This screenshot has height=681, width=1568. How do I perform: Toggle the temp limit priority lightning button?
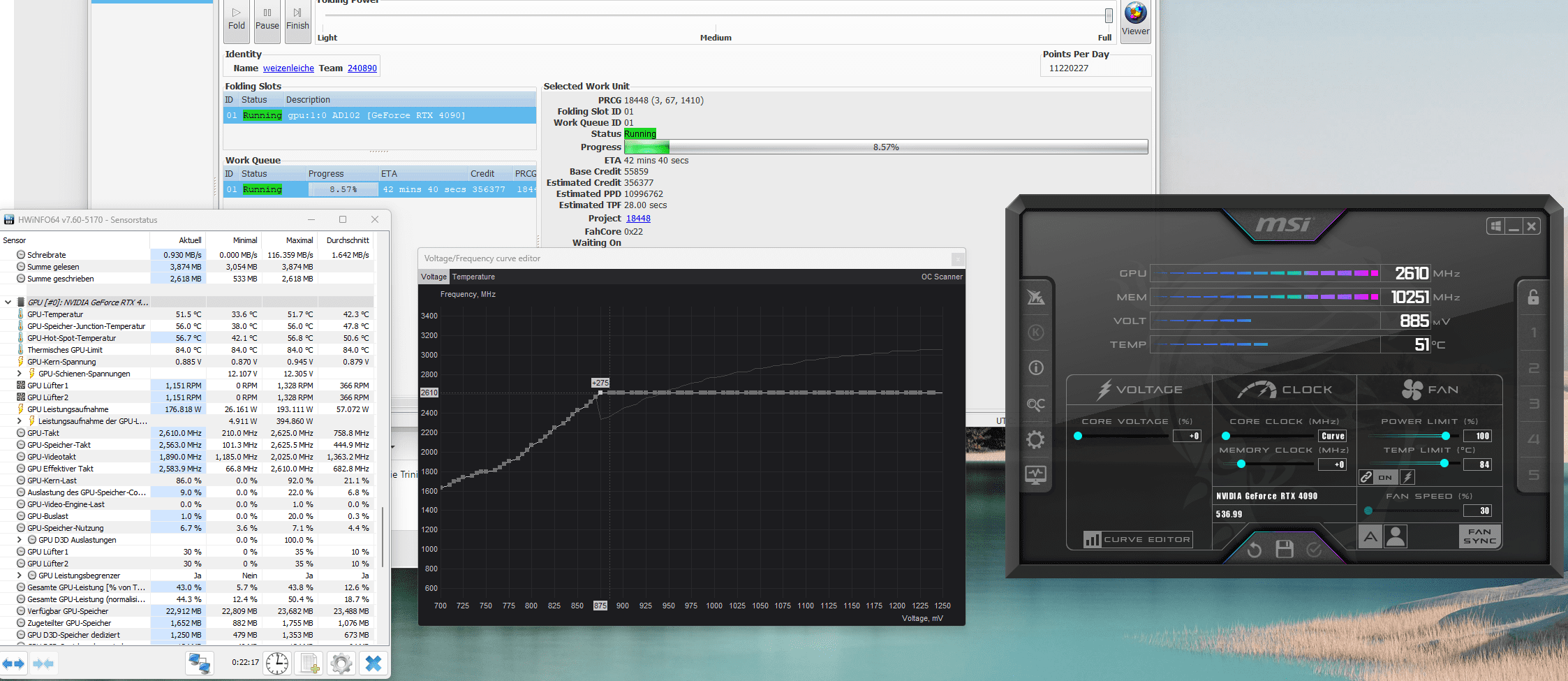click(x=1408, y=477)
